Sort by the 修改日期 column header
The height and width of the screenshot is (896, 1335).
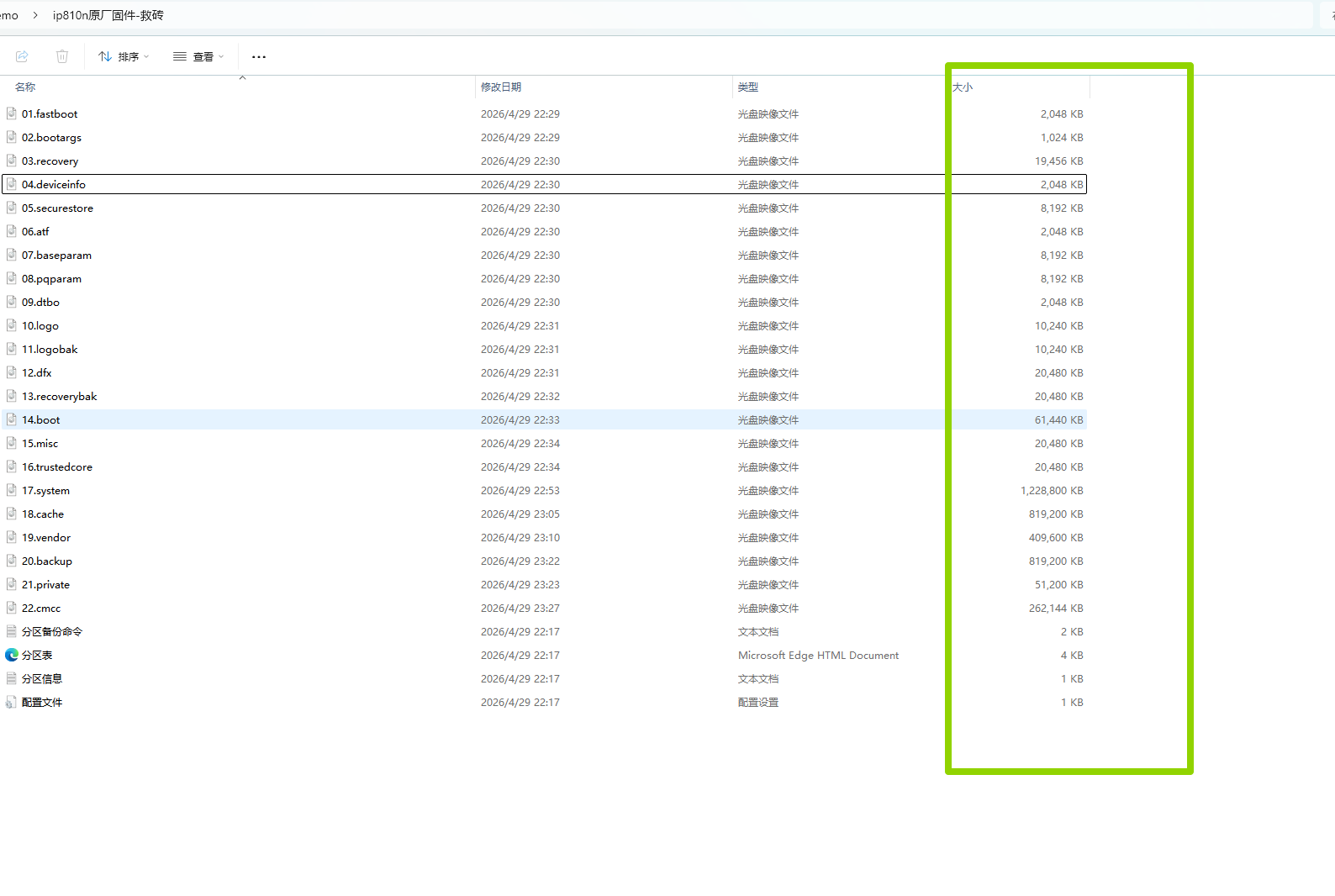tap(501, 87)
